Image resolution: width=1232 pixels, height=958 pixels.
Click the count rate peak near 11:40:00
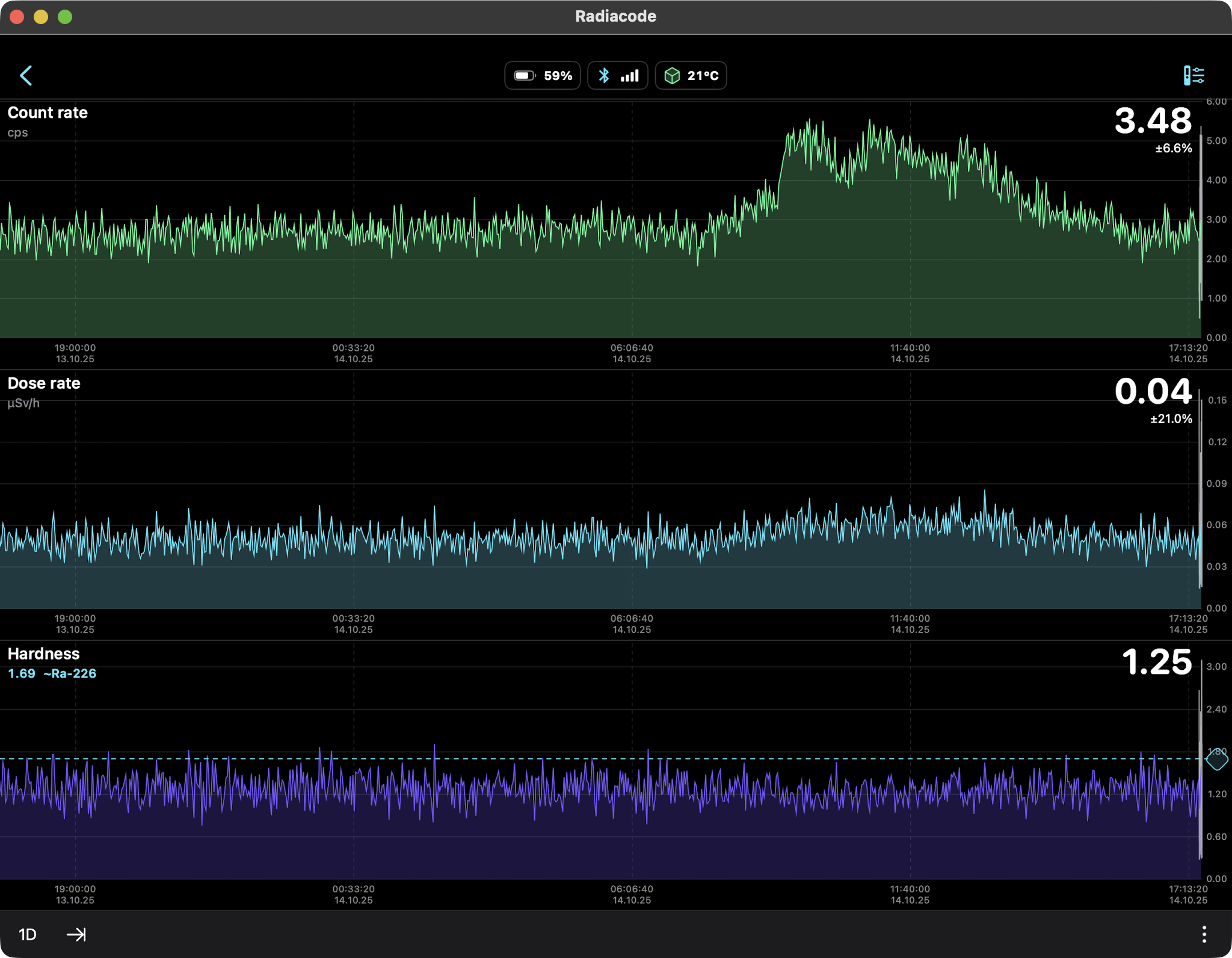click(870, 122)
